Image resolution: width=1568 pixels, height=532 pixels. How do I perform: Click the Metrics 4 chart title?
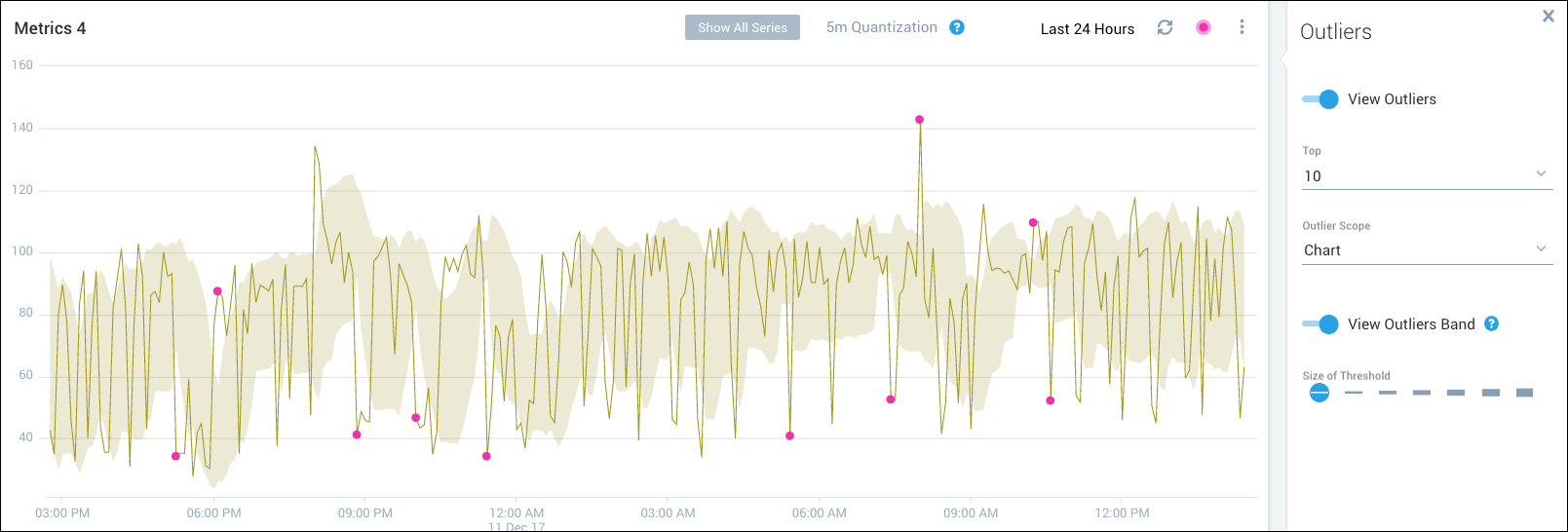pyautogui.click(x=50, y=28)
